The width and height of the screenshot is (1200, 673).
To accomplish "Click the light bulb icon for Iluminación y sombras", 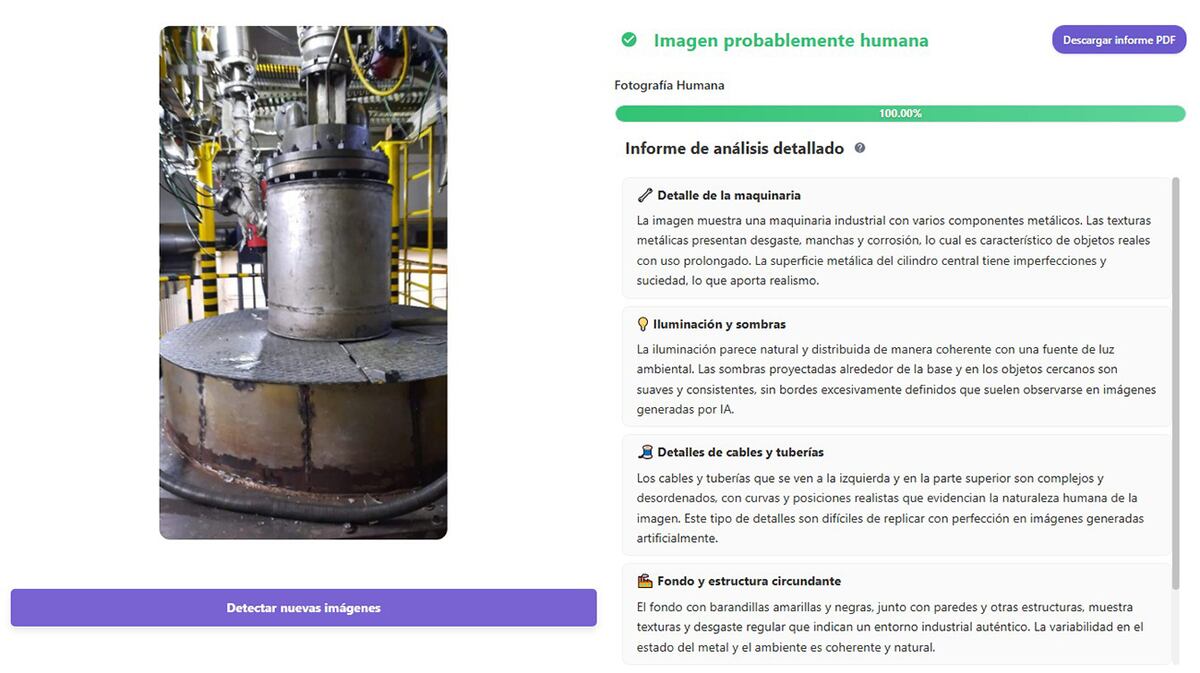I will point(643,324).
